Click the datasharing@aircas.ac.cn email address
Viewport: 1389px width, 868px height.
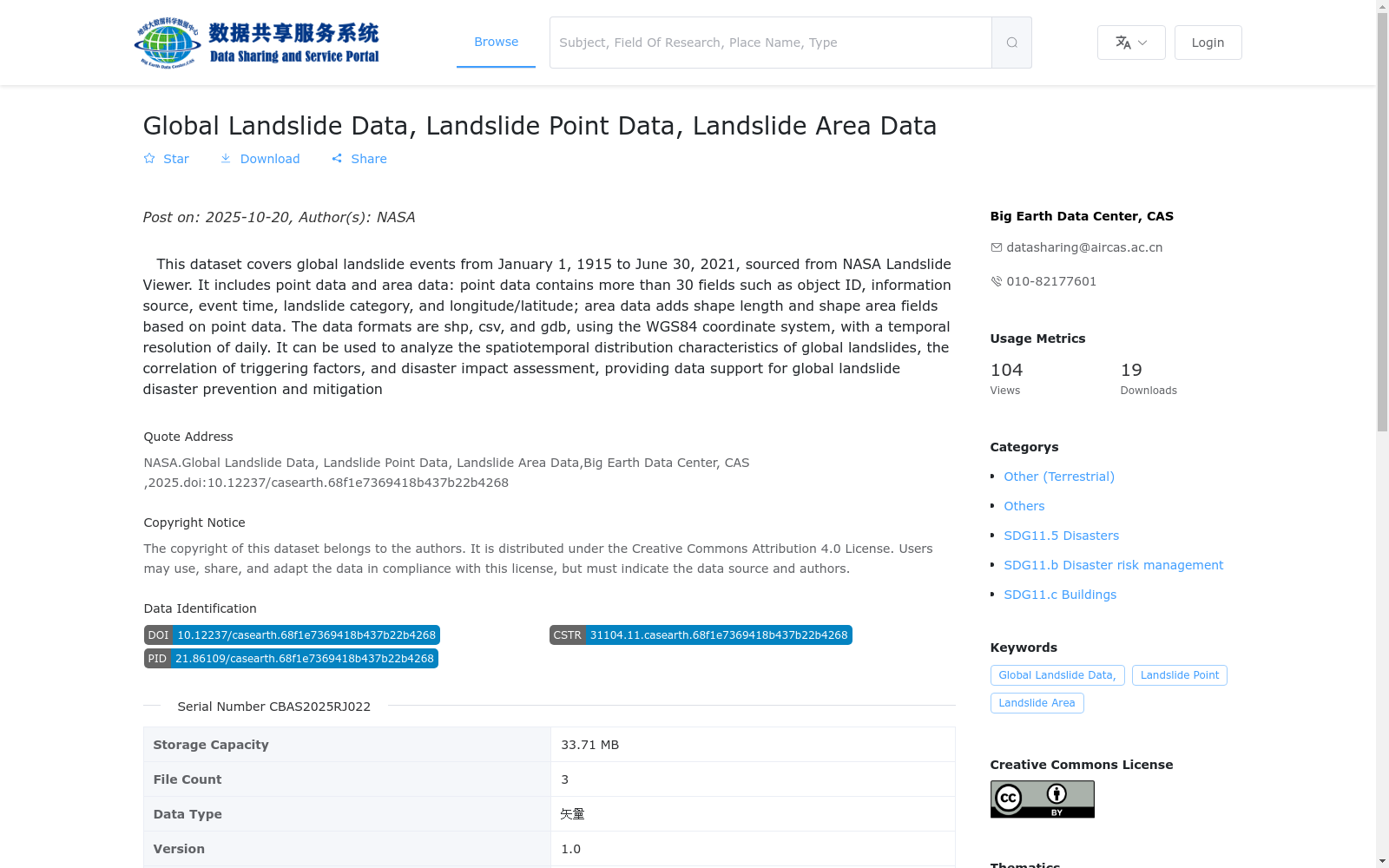coord(1084,247)
